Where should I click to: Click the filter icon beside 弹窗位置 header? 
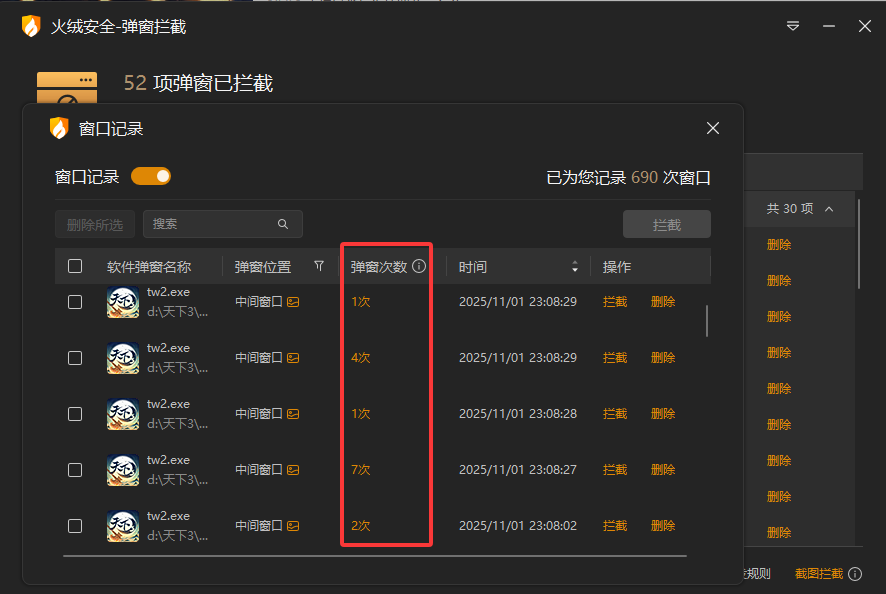(x=319, y=266)
